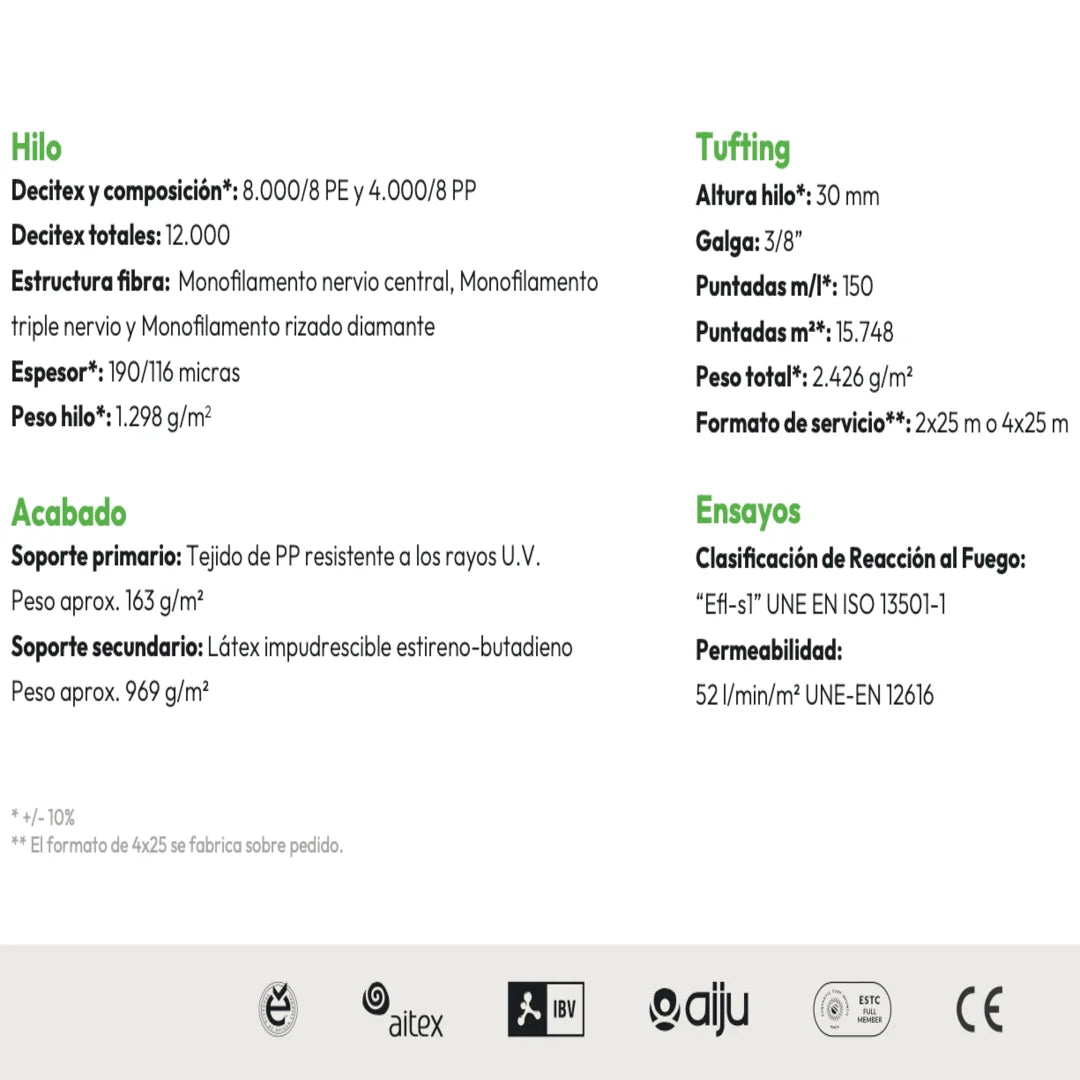Click the Altura hilo label
Screen dimensions: 1080x1080
click(753, 196)
